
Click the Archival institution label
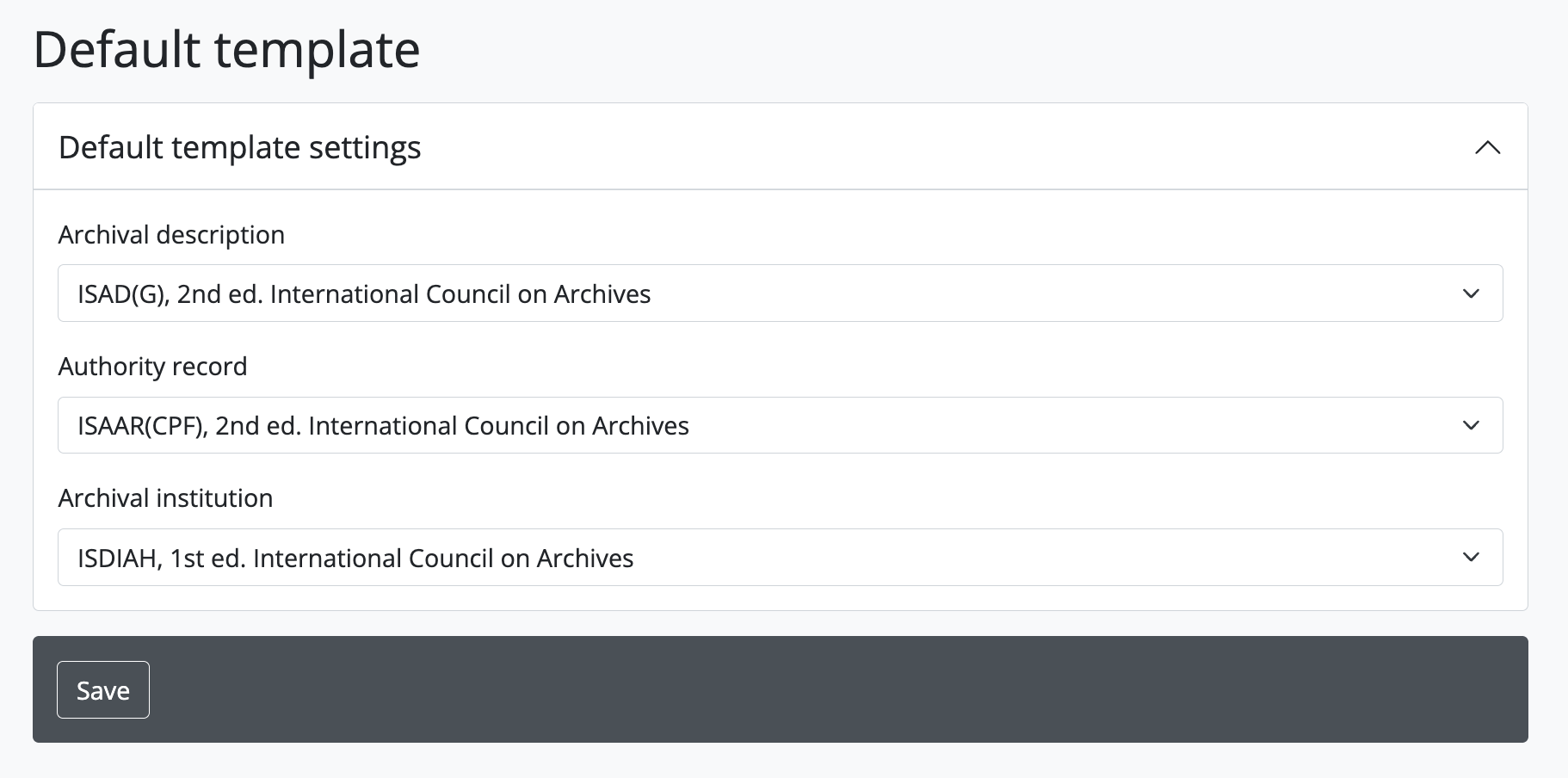tap(165, 498)
